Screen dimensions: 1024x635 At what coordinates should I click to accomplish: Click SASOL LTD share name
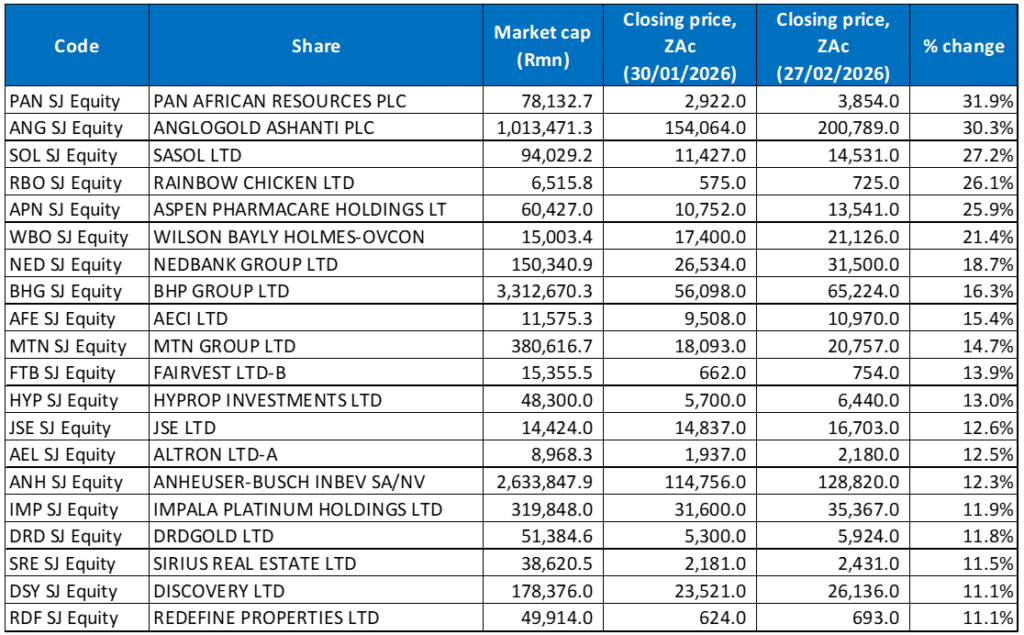pos(199,155)
